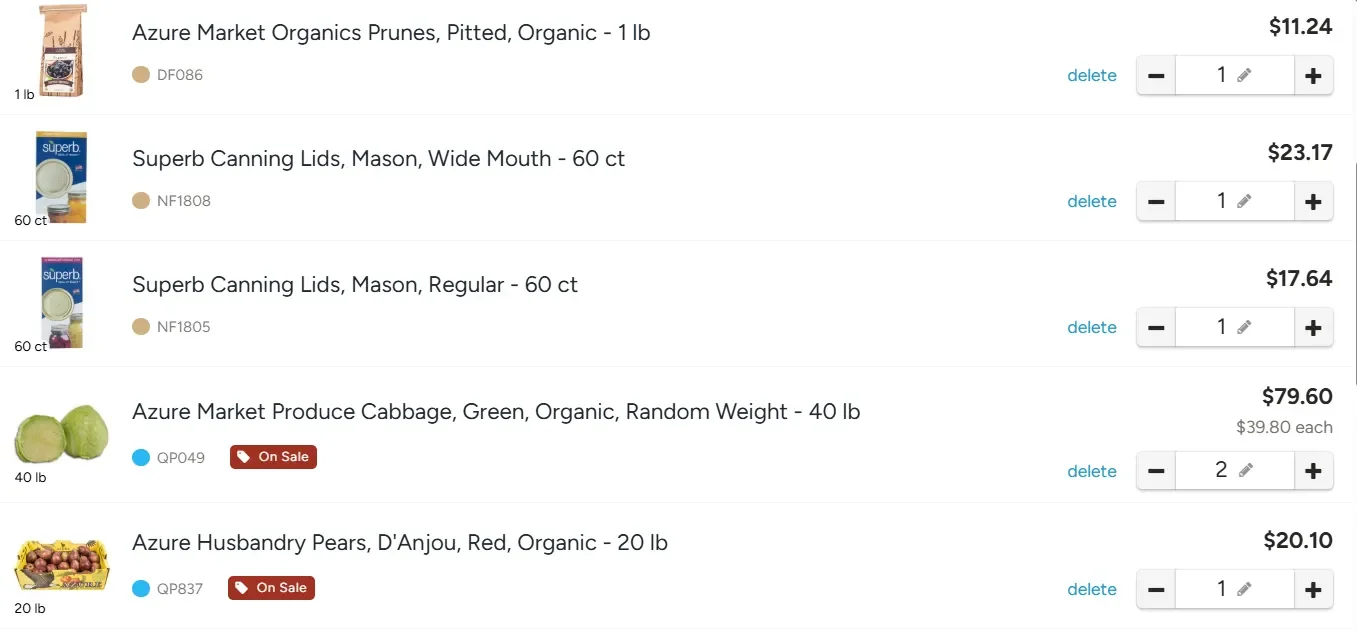Decrease quantity of Organic Pitted Prunes
Viewport: 1357px width, 633px height.
(x=1156, y=75)
